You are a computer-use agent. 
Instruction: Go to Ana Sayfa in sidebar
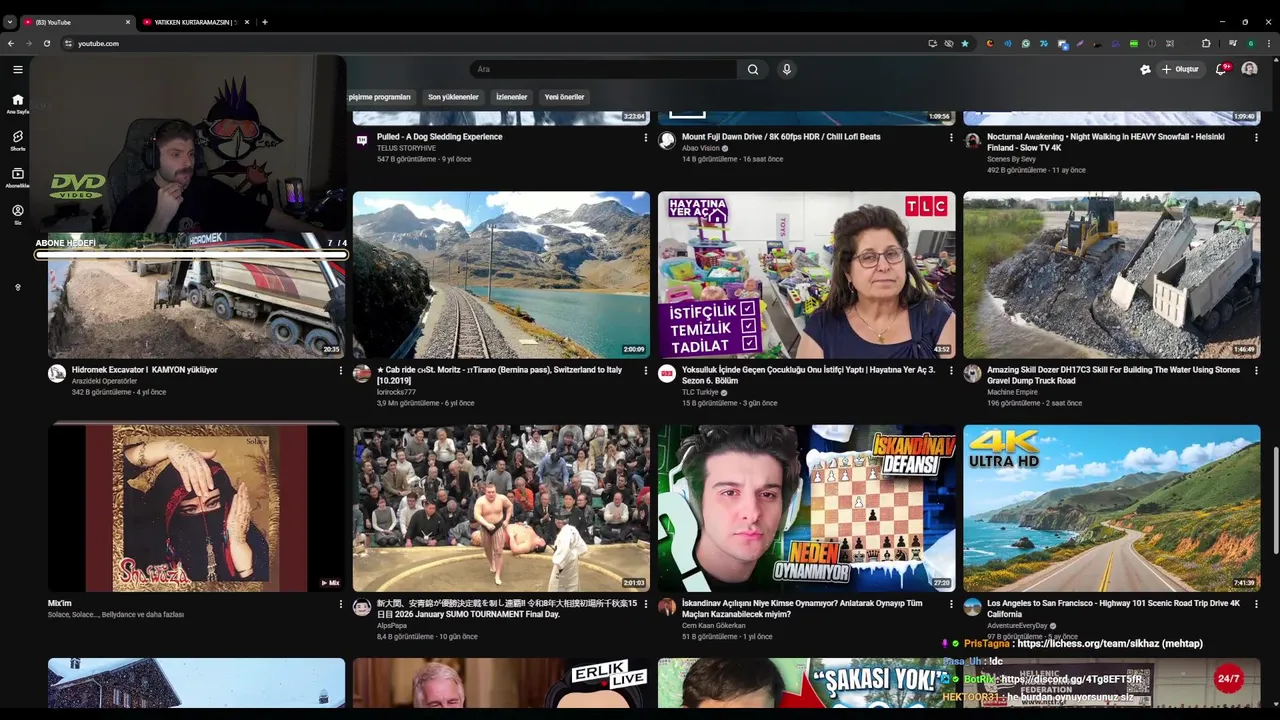(x=17, y=104)
